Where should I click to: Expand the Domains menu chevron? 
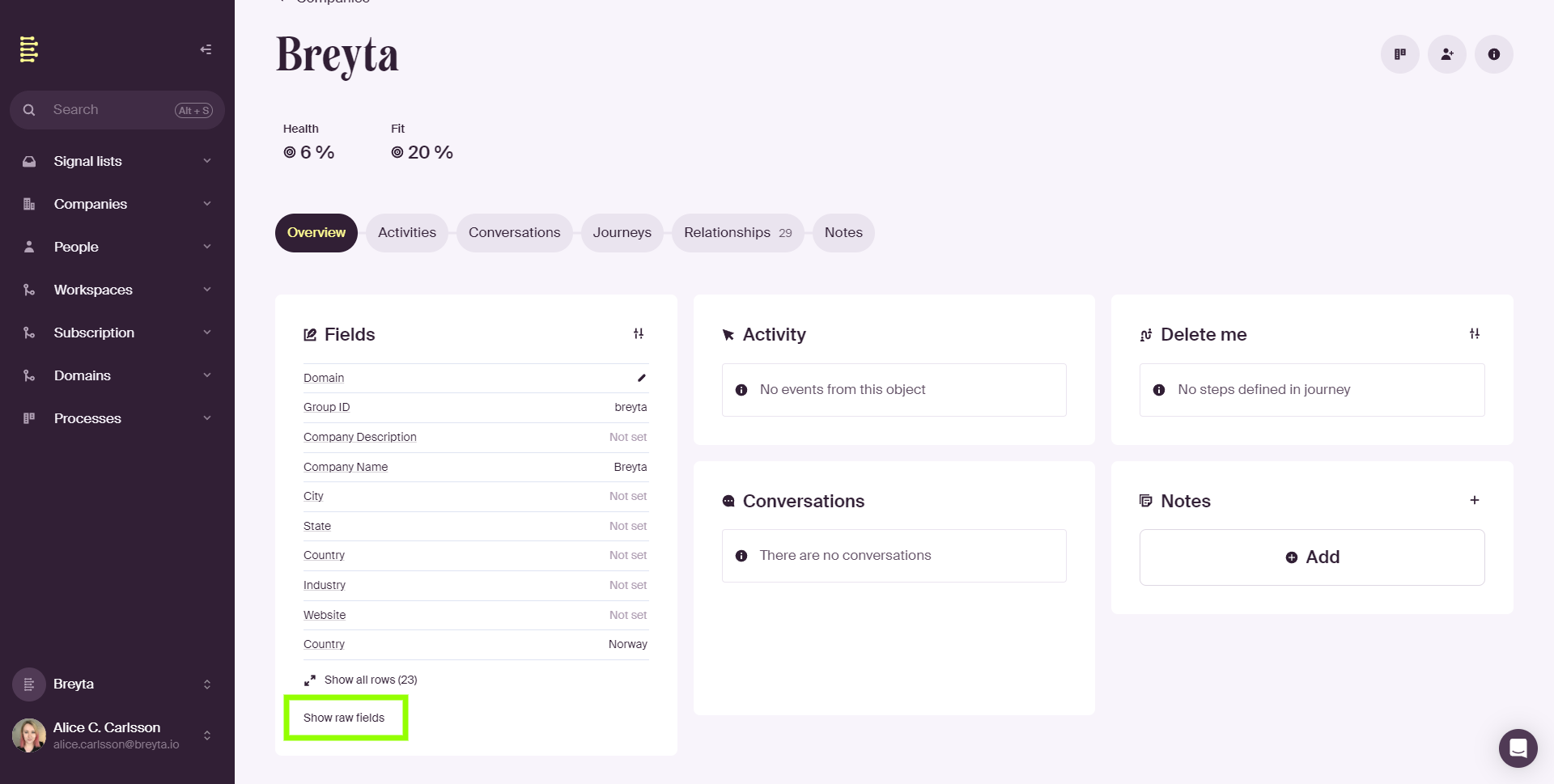pyautogui.click(x=207, y=375)
